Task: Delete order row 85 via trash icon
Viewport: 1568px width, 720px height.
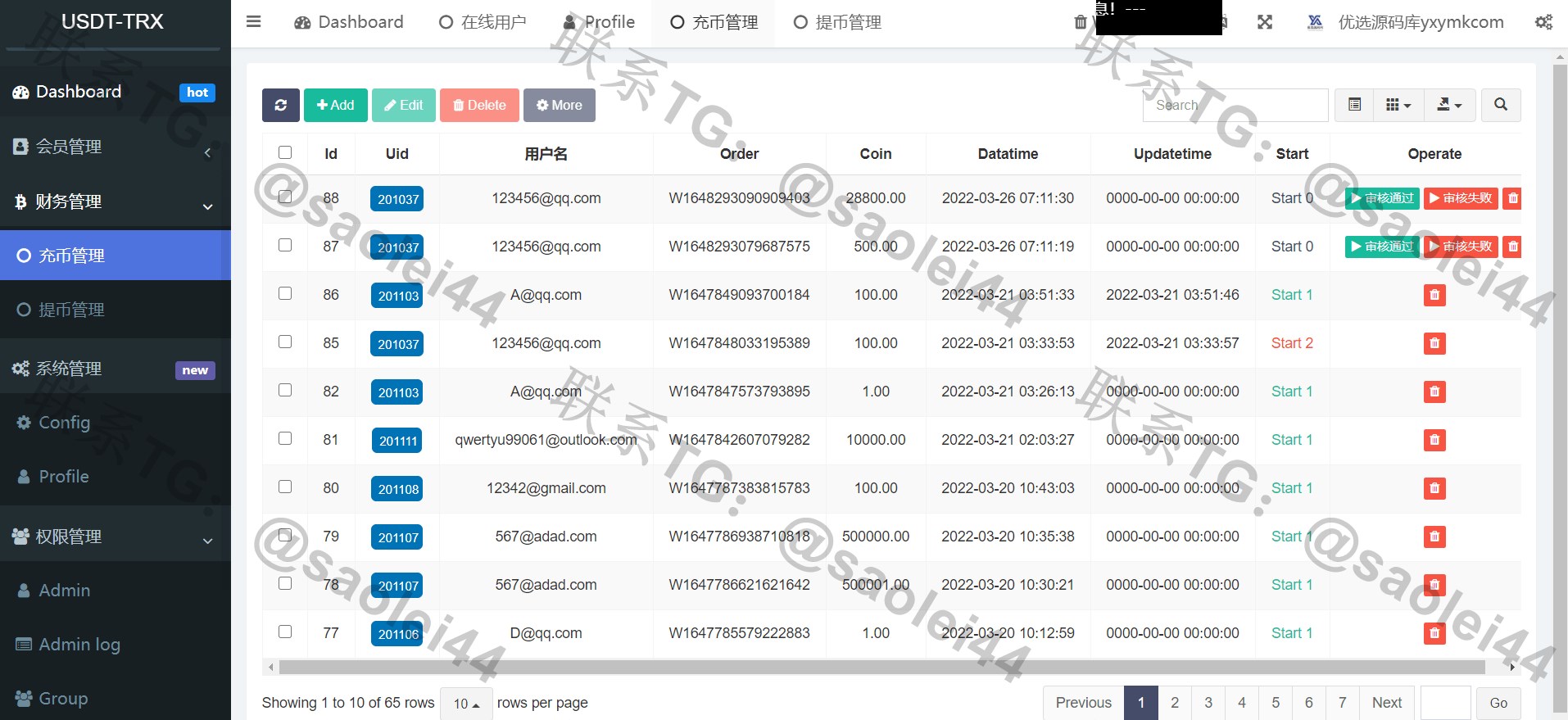Action: pos(1434,343)
